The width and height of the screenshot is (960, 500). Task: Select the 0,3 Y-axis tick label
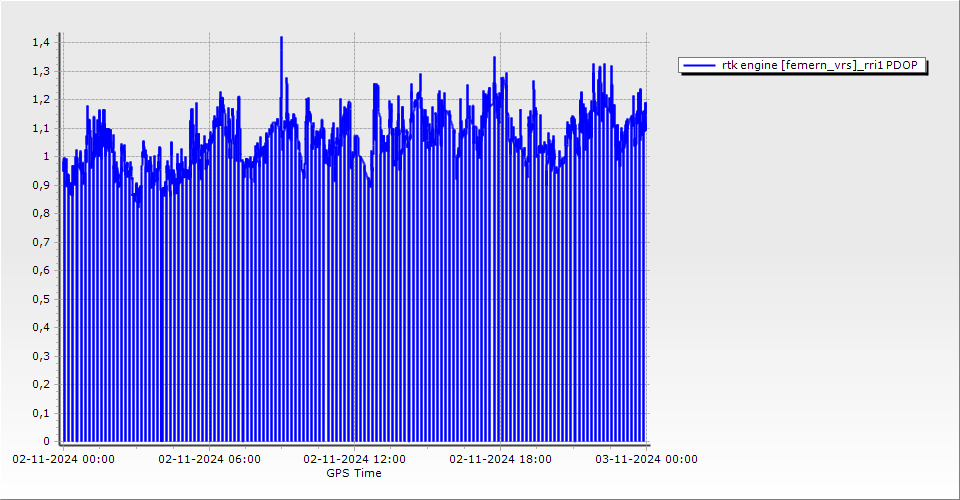coord(40,356)
